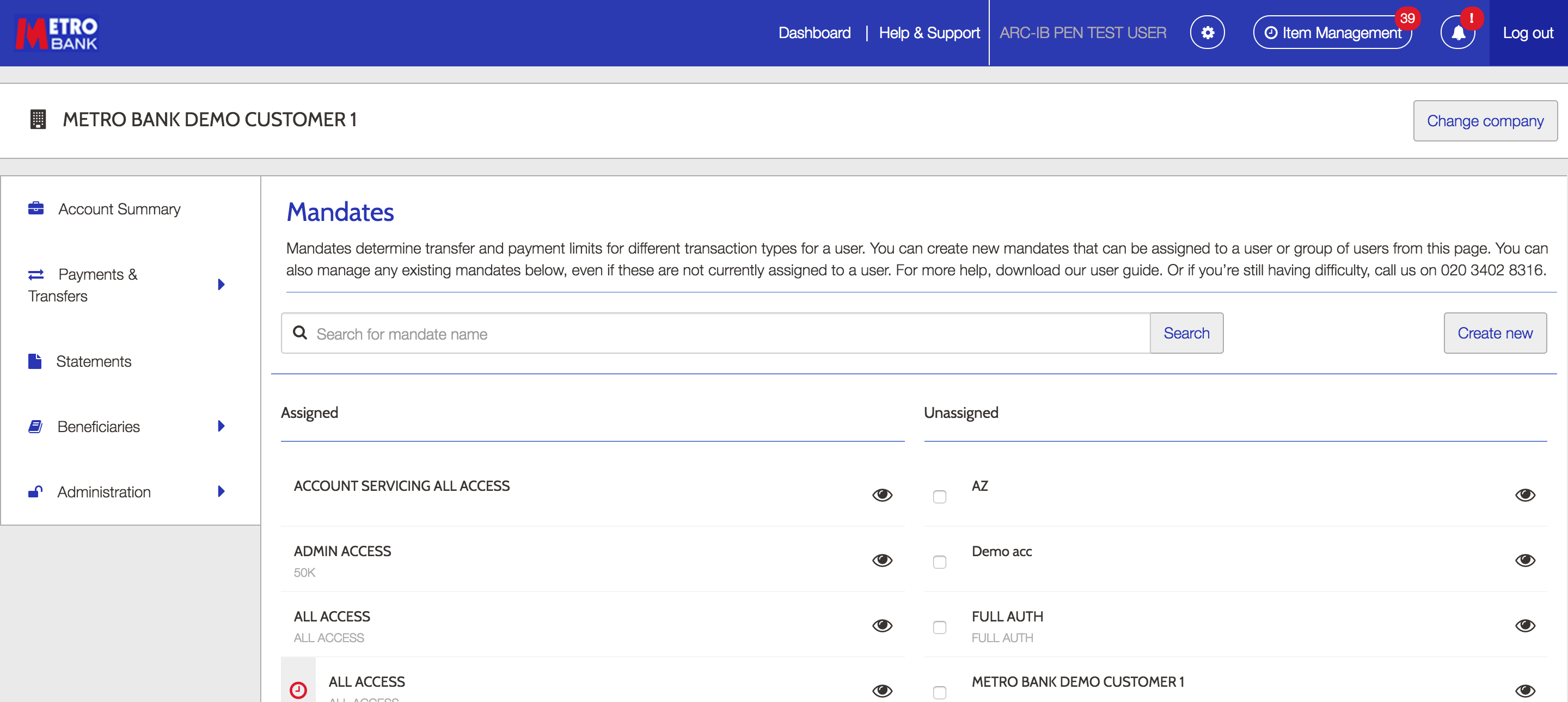View Demo acc mandate eye icon
1568x702 pixels.
(x=1525, y=561)
